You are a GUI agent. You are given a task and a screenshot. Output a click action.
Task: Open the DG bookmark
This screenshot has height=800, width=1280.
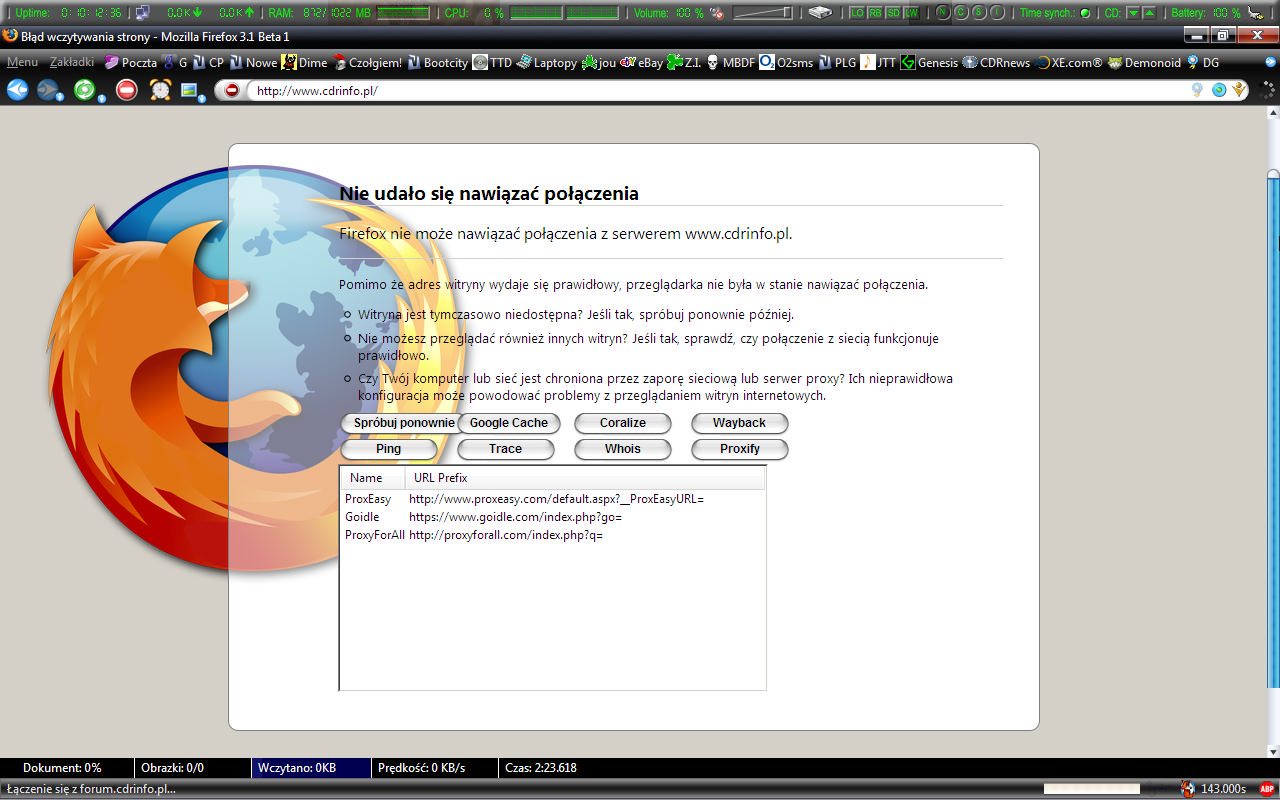tap(1203, 62)
